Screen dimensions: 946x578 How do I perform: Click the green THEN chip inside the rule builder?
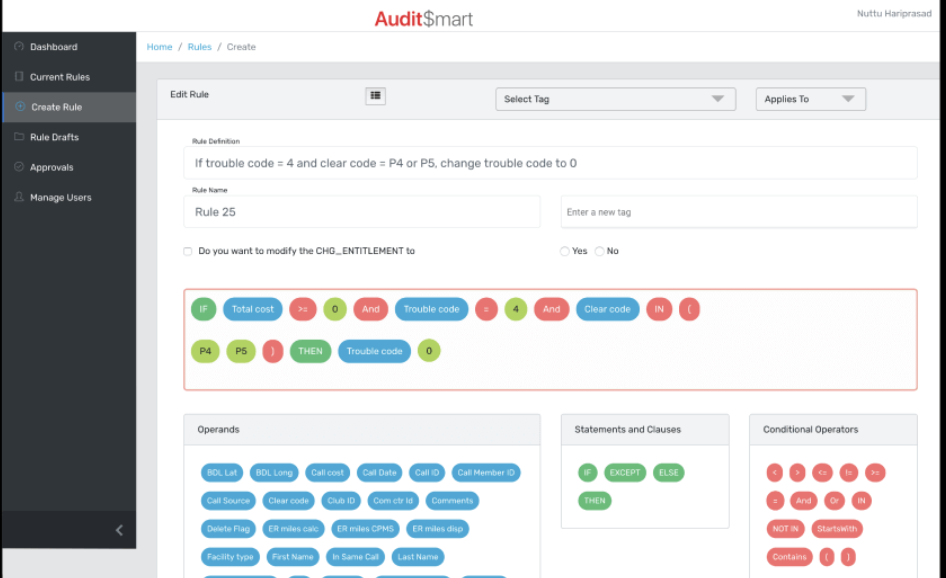pyautogui.click(x=310, y=351)
